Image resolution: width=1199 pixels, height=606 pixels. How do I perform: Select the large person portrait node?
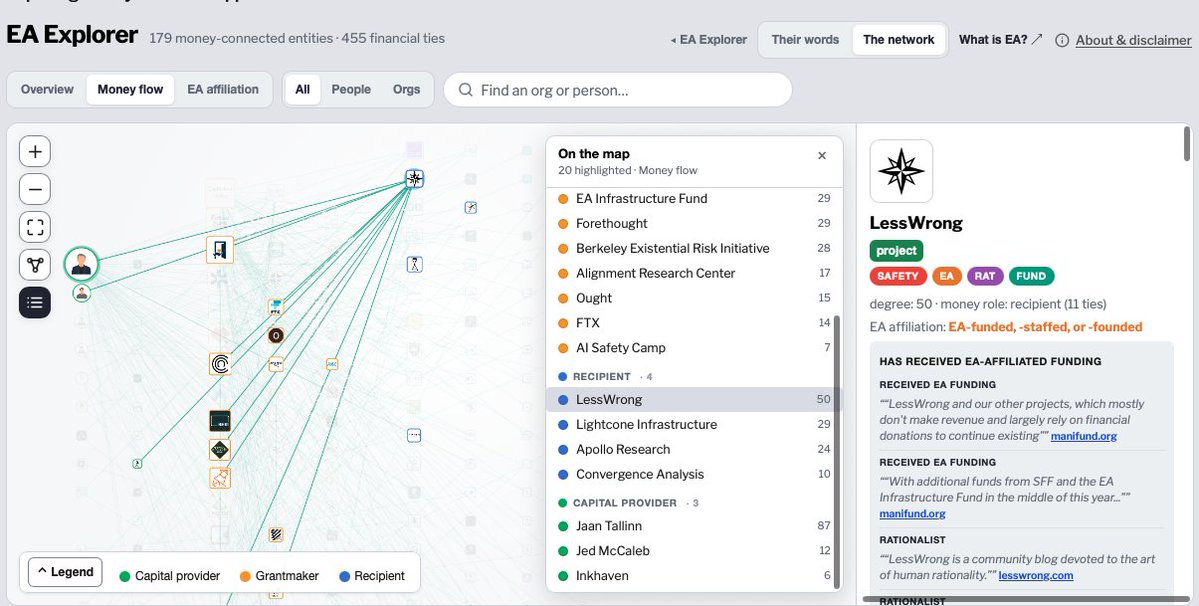pos(81,264)
